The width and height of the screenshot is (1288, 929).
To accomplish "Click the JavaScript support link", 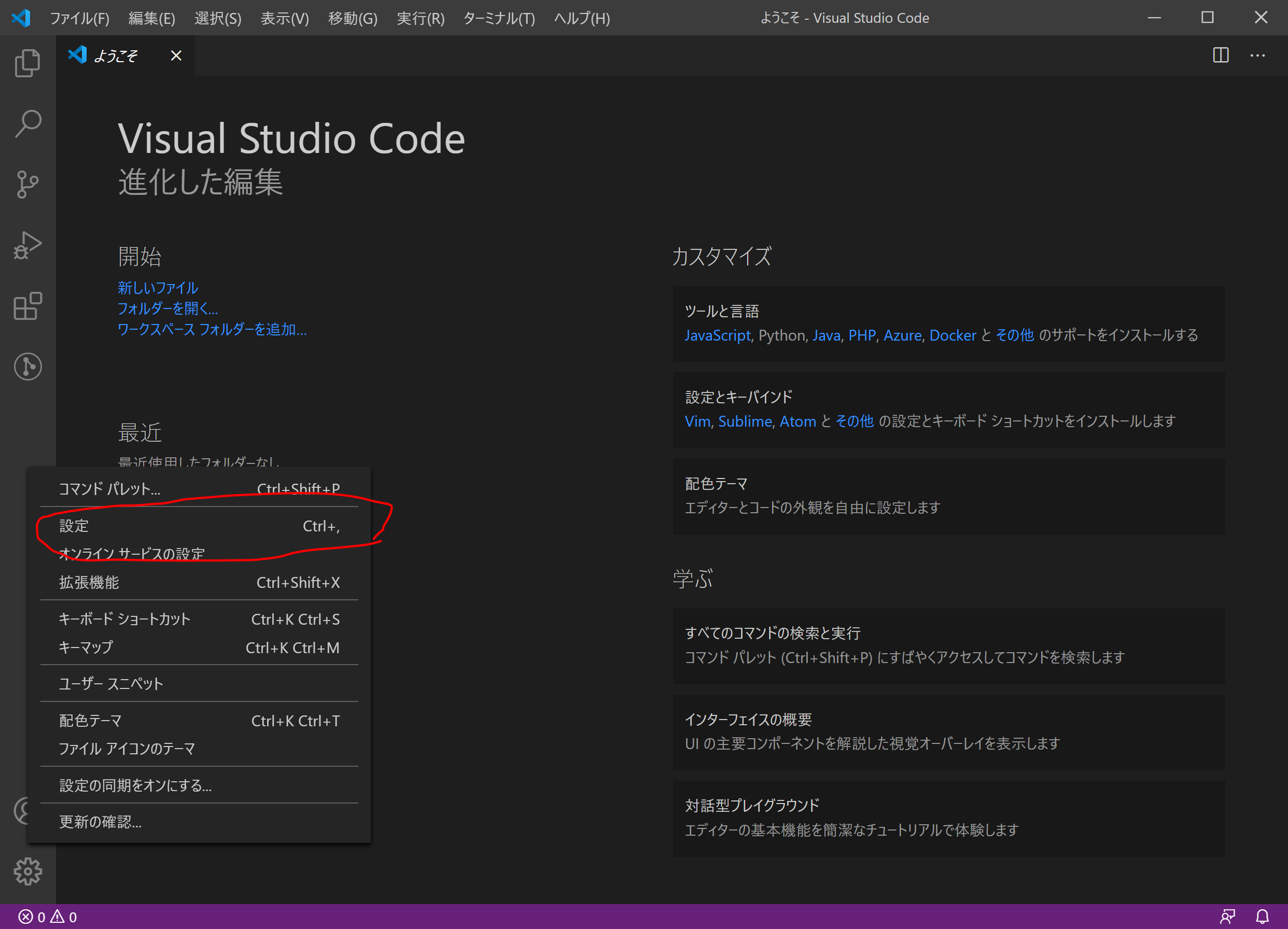I will 717,335.
